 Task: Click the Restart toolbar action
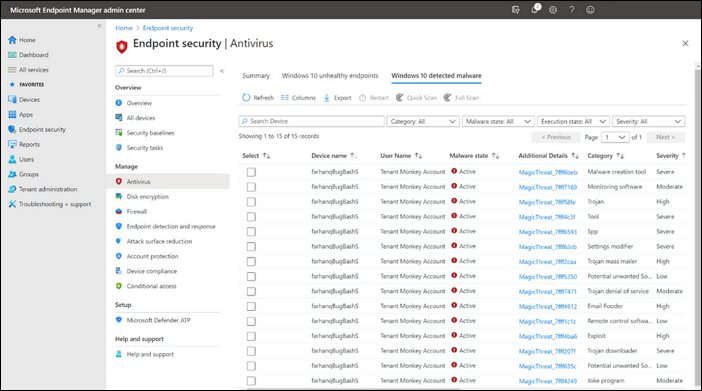(x=374, y=98)
